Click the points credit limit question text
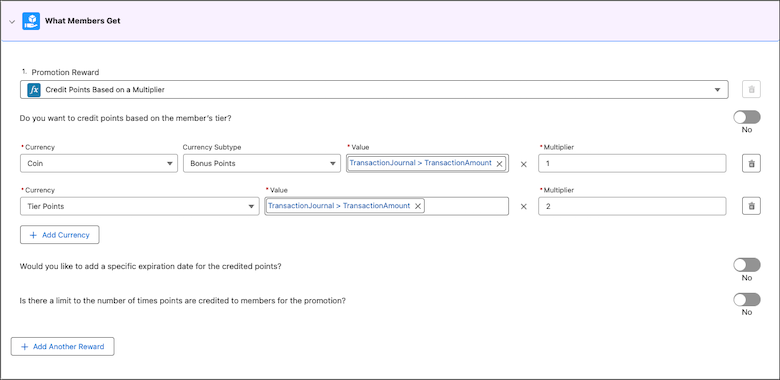Screen dimensions: 780x380 [183, 301]
